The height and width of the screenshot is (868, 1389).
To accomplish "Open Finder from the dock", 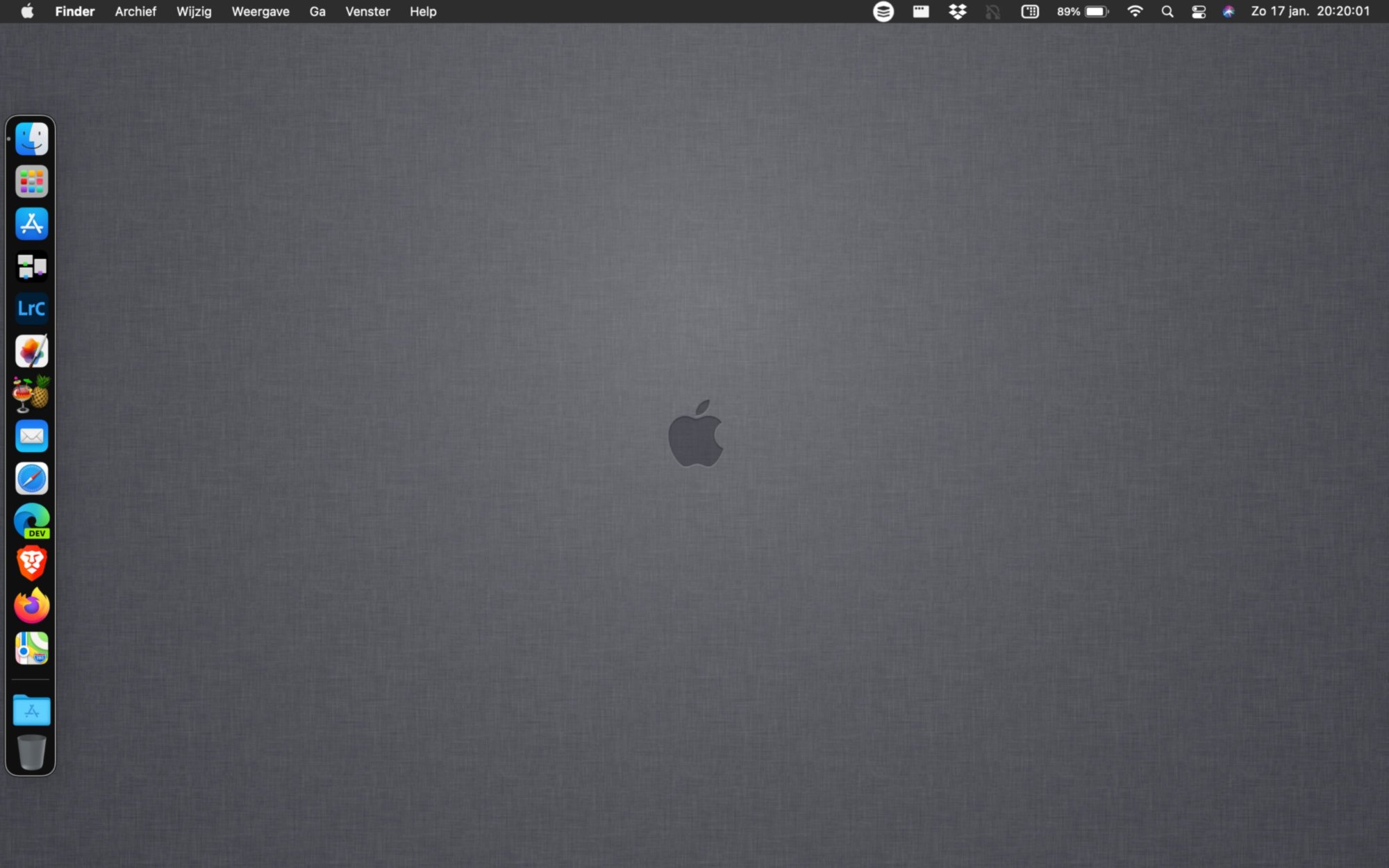I will 31,140.
